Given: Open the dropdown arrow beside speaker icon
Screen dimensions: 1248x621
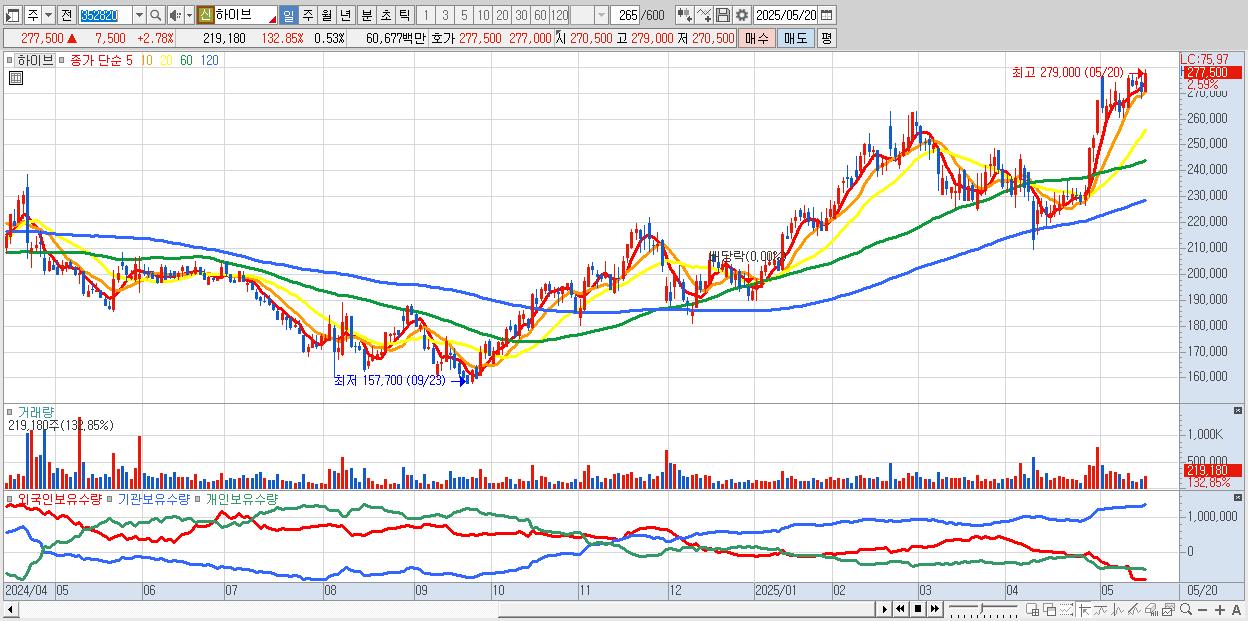Looking at the screenshot, I should (189, 15).
